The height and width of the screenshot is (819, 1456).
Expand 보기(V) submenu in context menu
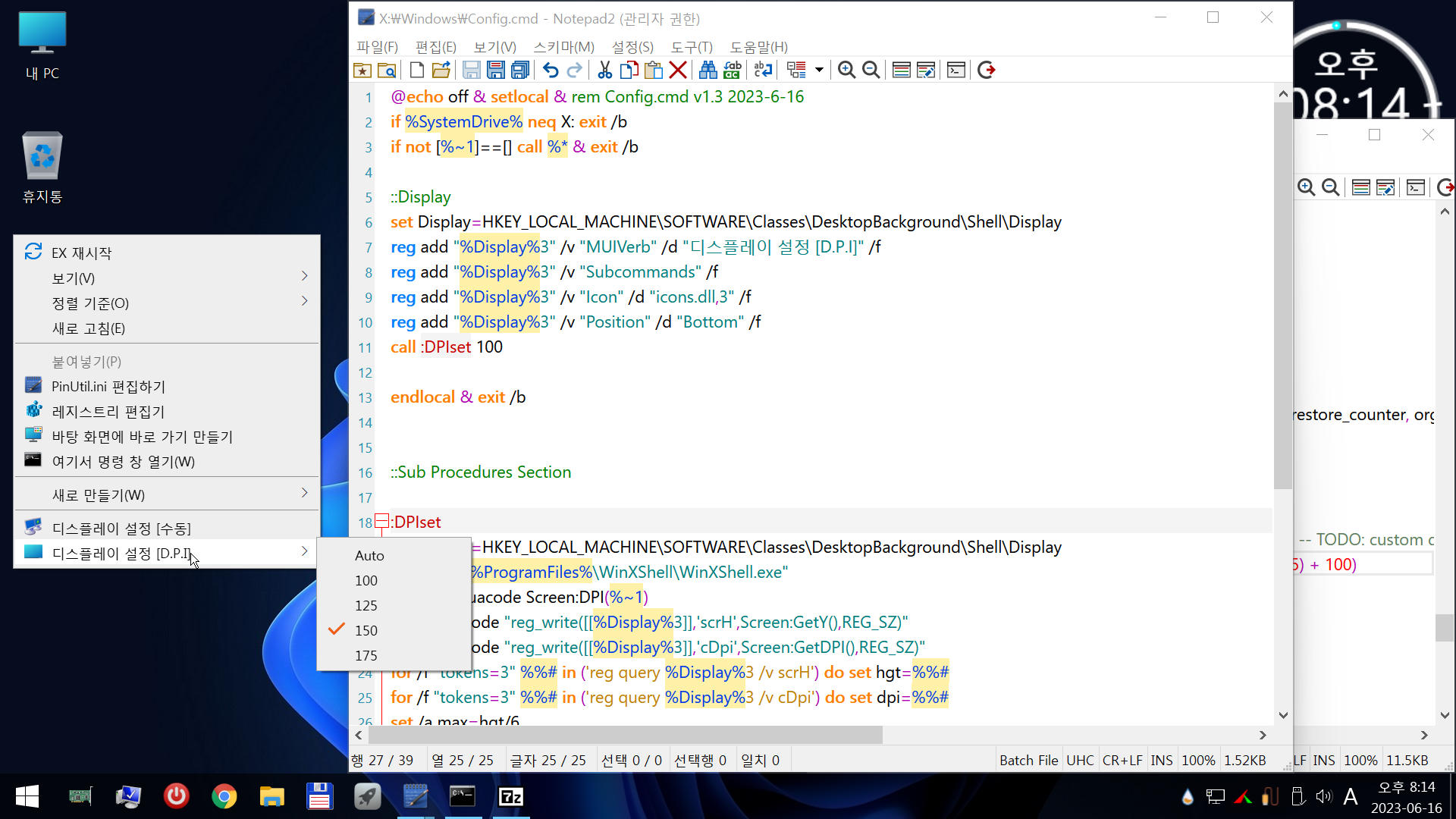167,278
